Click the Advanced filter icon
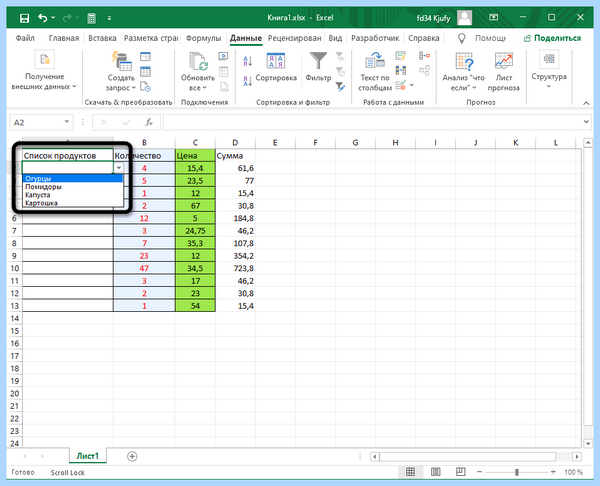This screenshot has height=486, width=600. pos(340,87)
